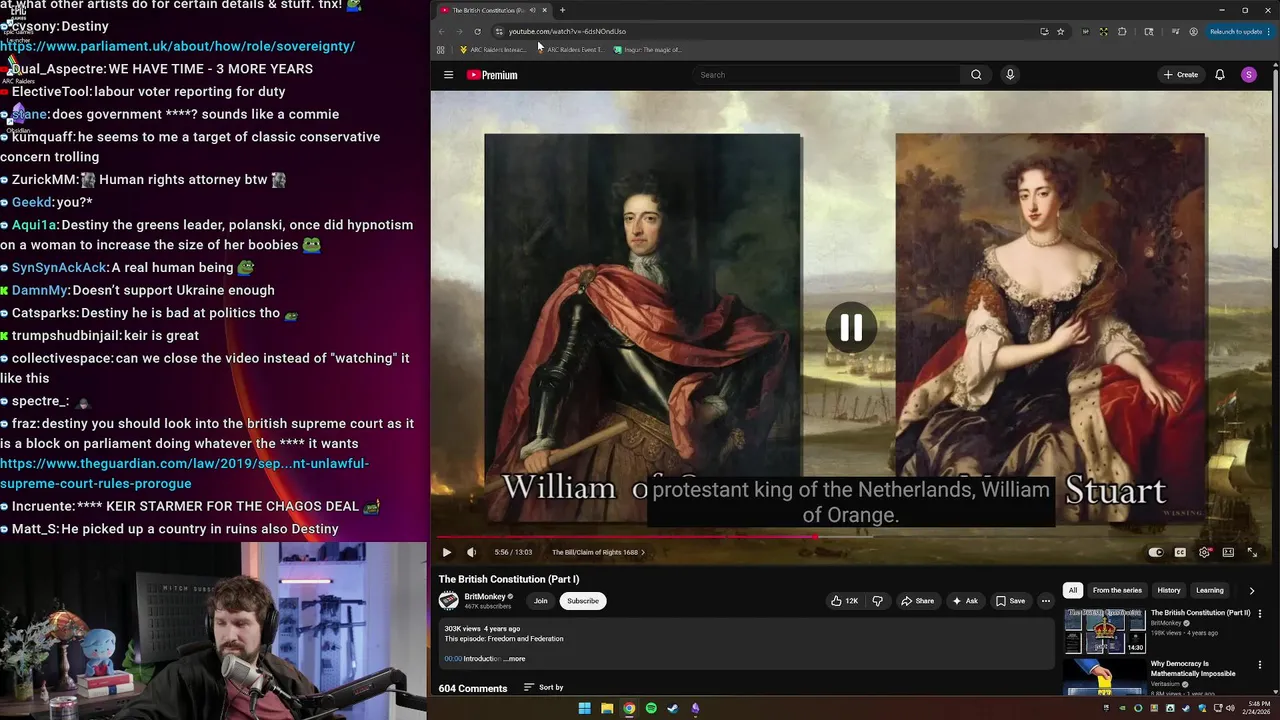Expand chapter The Bill/Claim of Rights 1688
1280x720 pixels.
(x=598, y=552)
